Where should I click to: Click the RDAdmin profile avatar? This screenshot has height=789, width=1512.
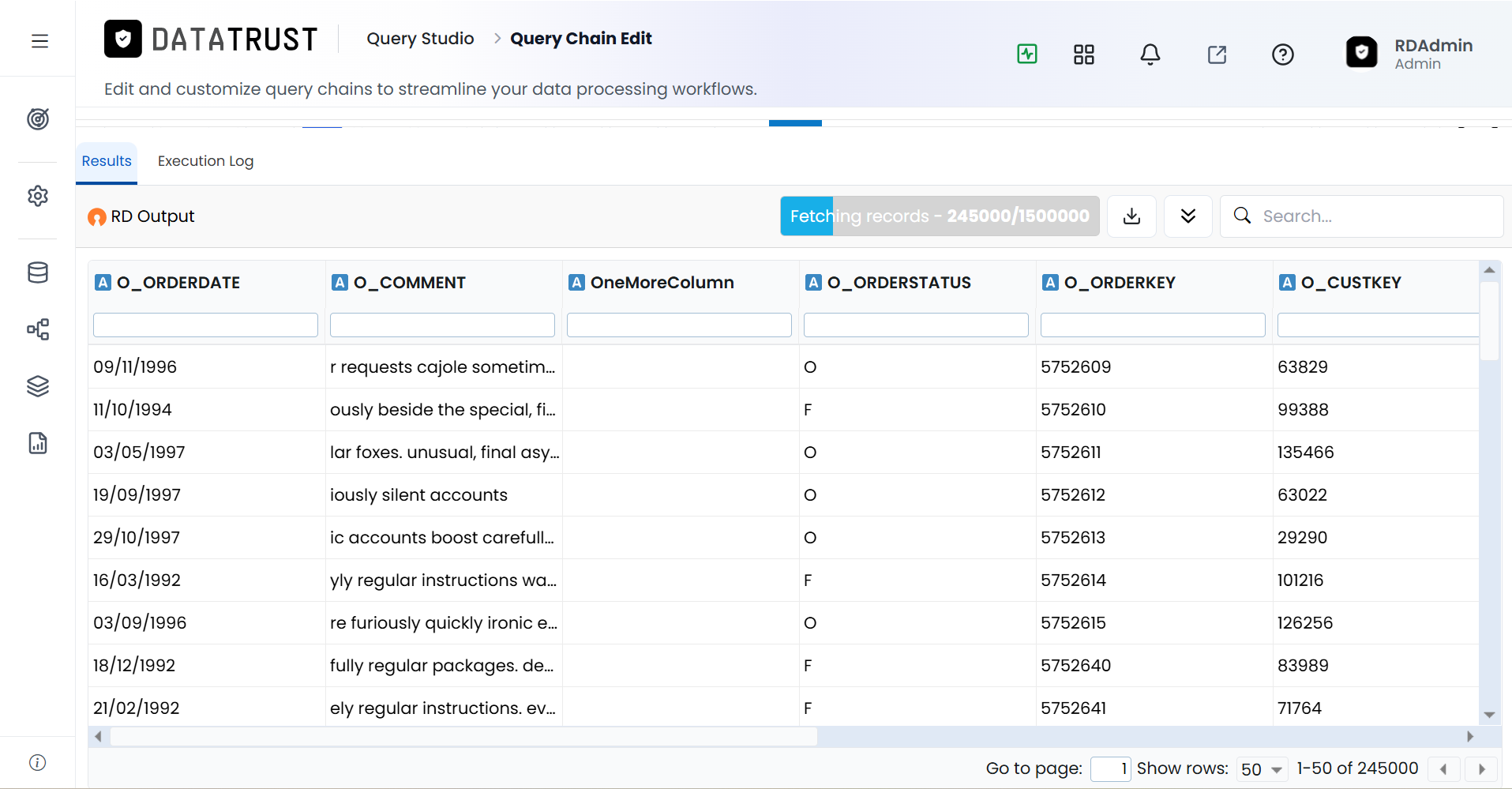tap(1361, 53)
